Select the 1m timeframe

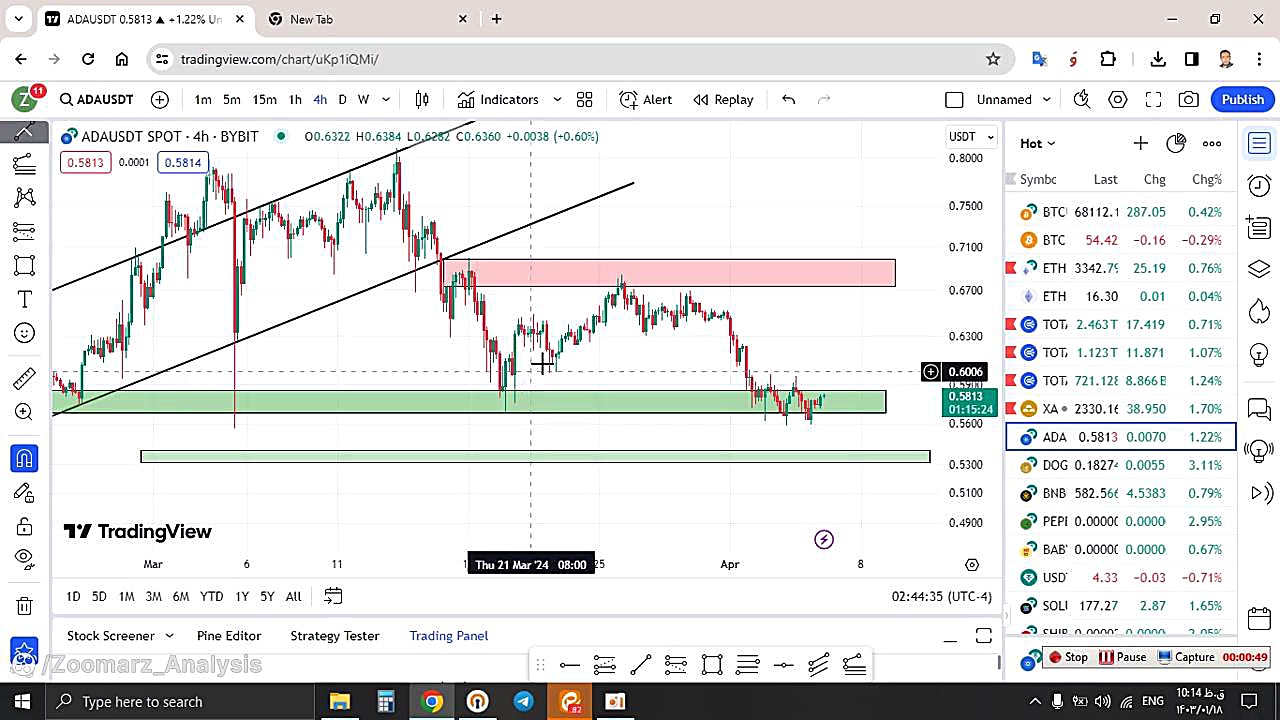click(203, 99)
